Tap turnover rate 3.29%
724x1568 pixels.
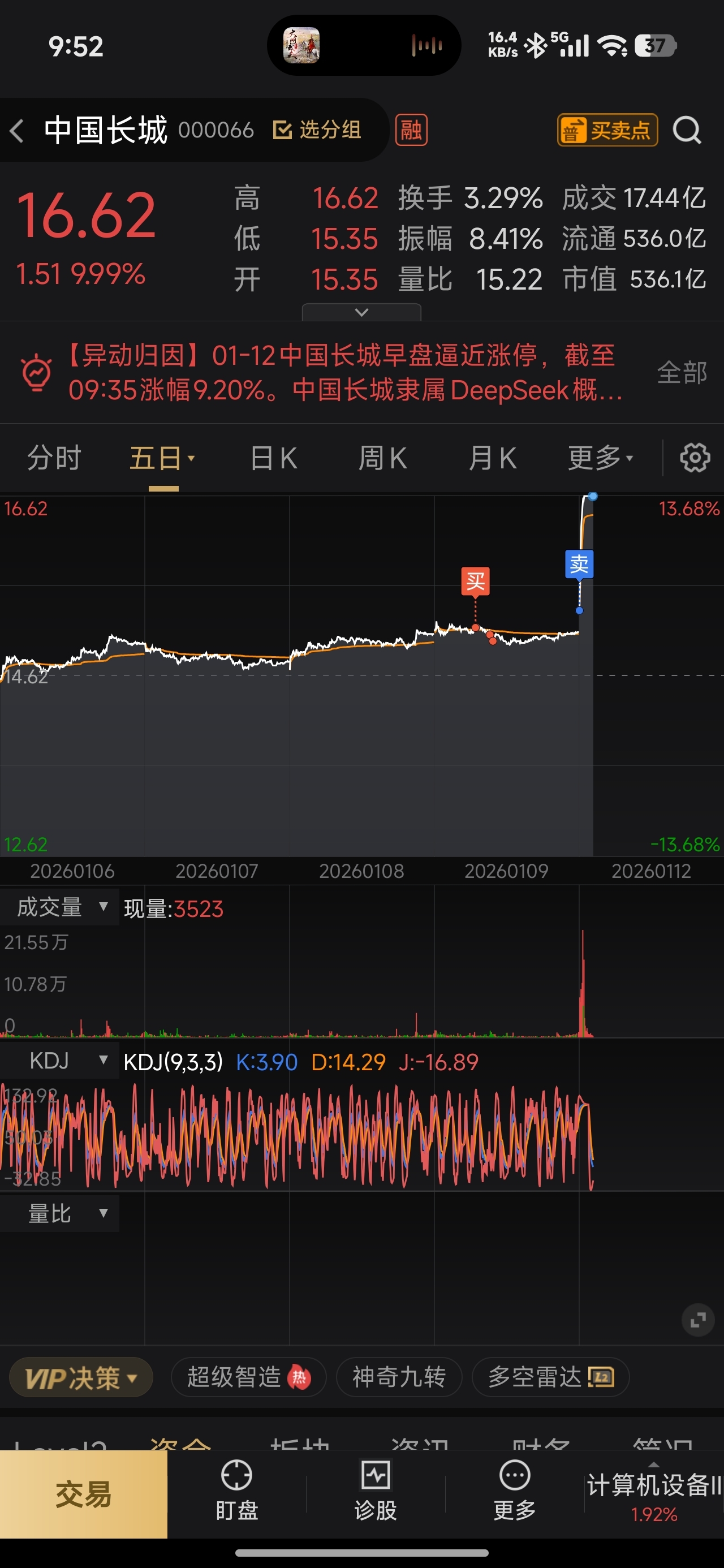503,198
